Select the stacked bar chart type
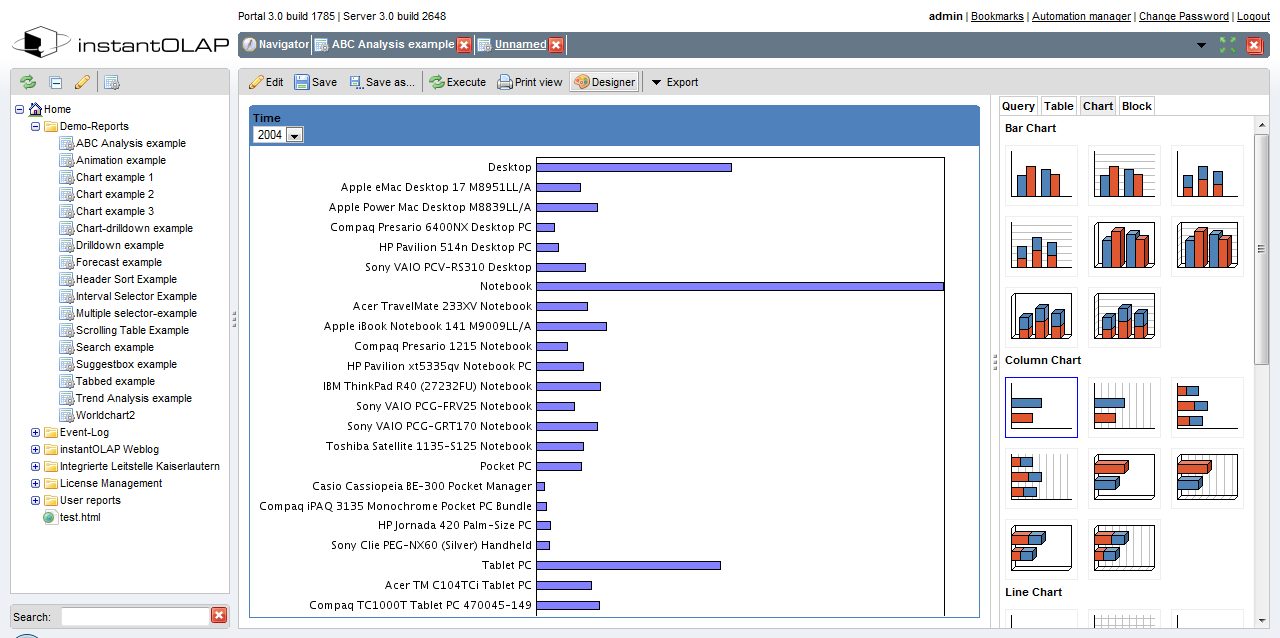1280x638 pixels. (x=1207, y=175)
